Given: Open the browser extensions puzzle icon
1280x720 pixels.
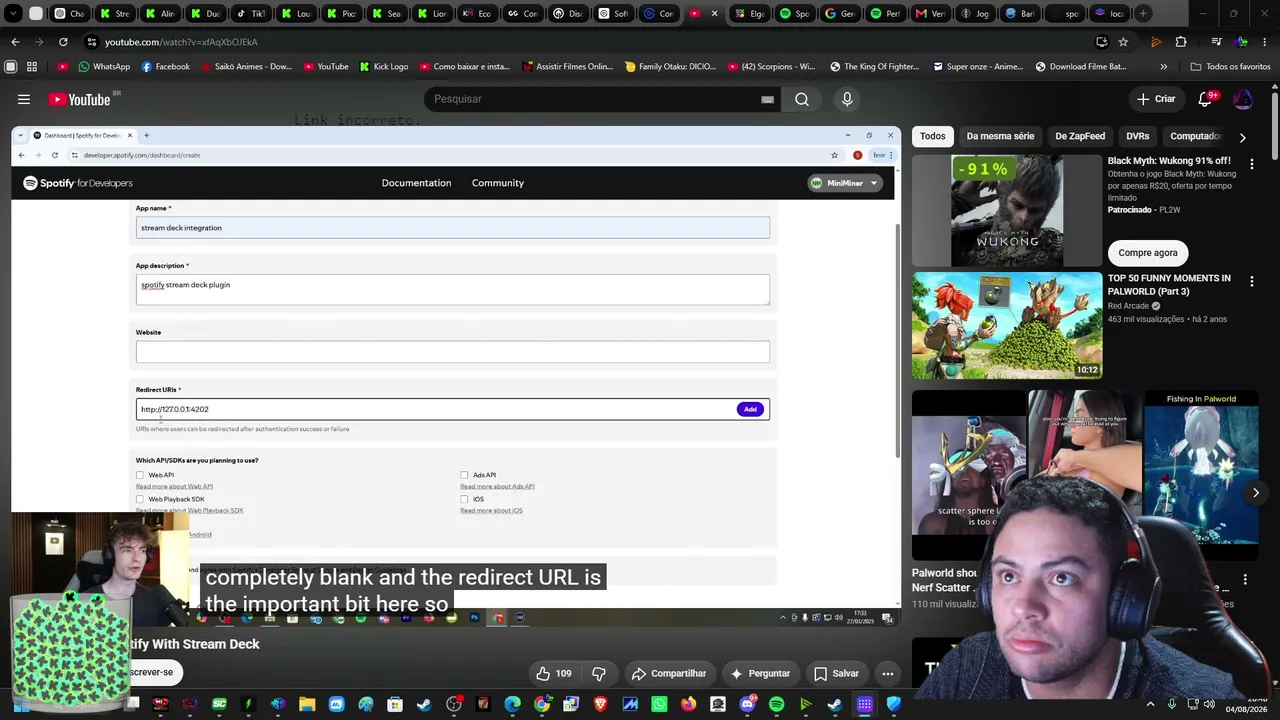Looking at the screenshot, I should click(x=1181, y=42).
